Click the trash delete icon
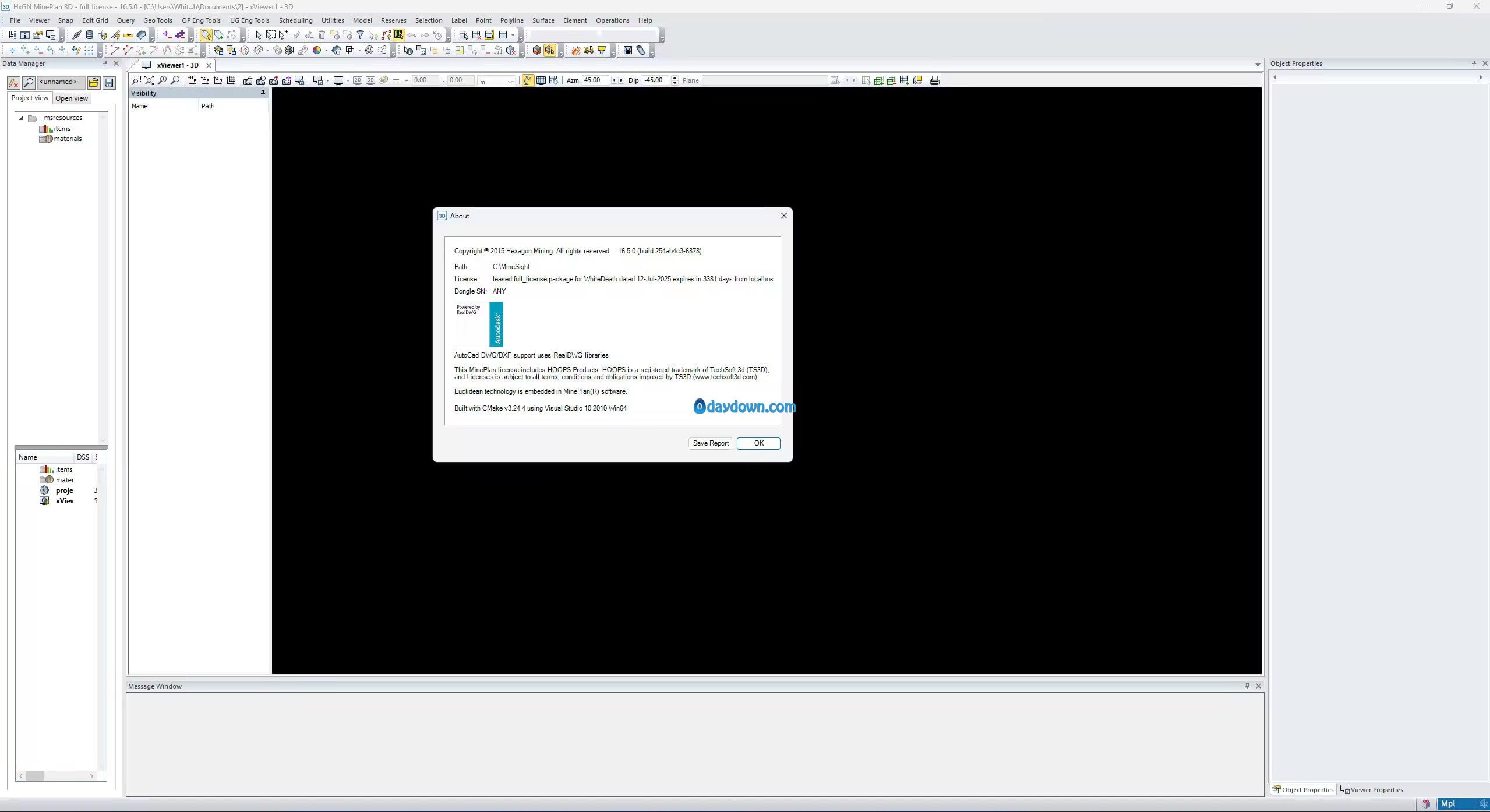The width and height of the screenshot is (1490, 812). 322,35
